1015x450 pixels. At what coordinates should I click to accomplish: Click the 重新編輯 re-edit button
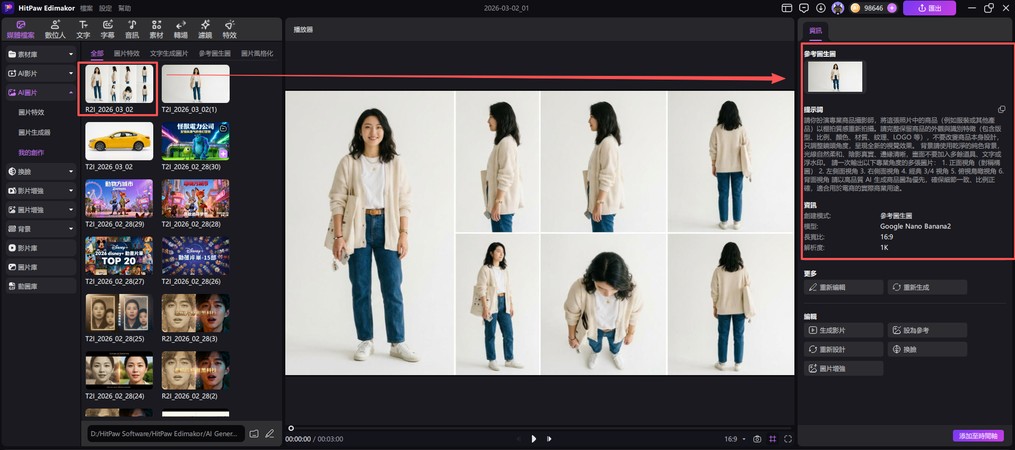(843, 287)
